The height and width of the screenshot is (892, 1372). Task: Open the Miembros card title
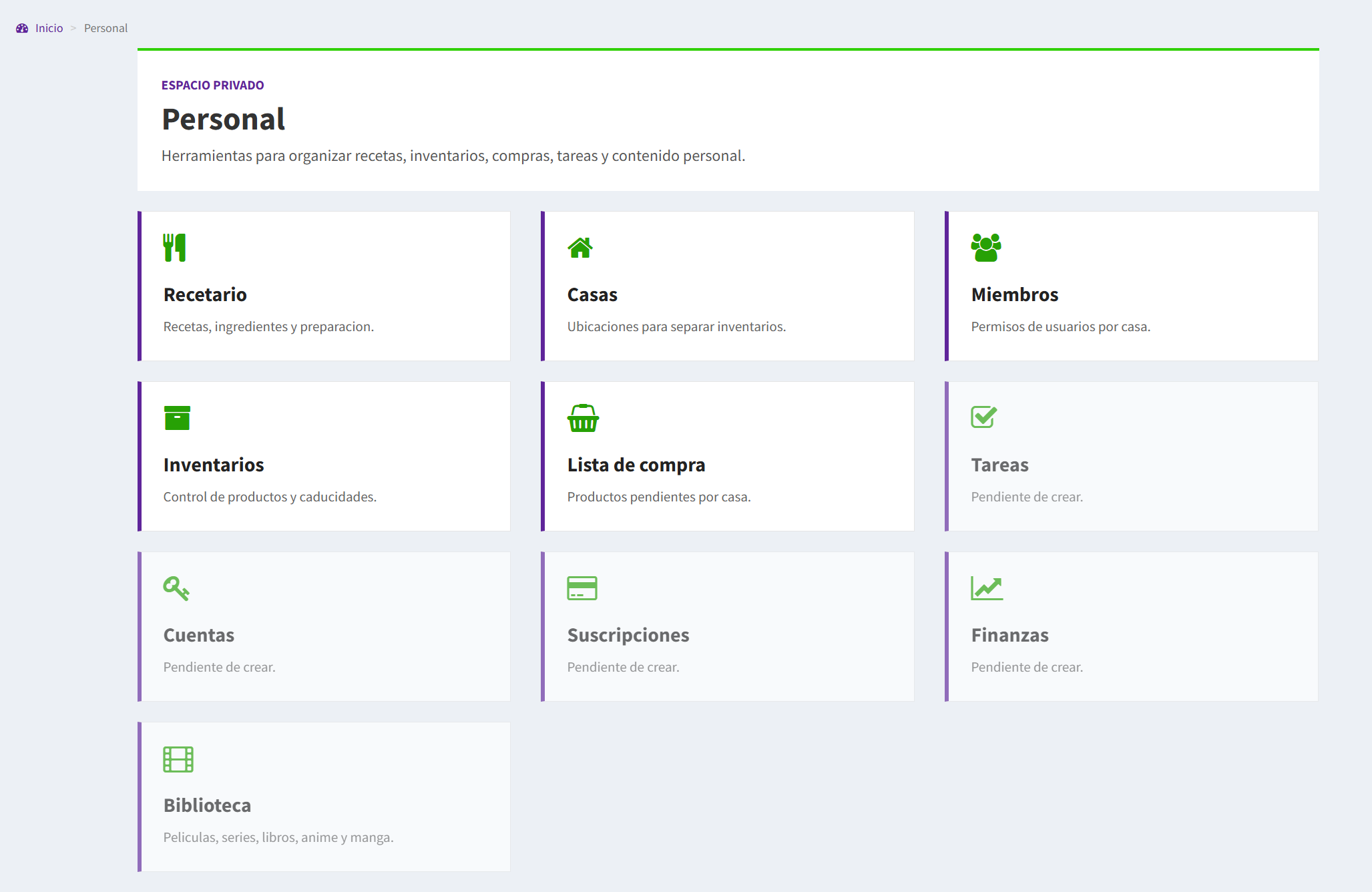tap(1015, 294)
